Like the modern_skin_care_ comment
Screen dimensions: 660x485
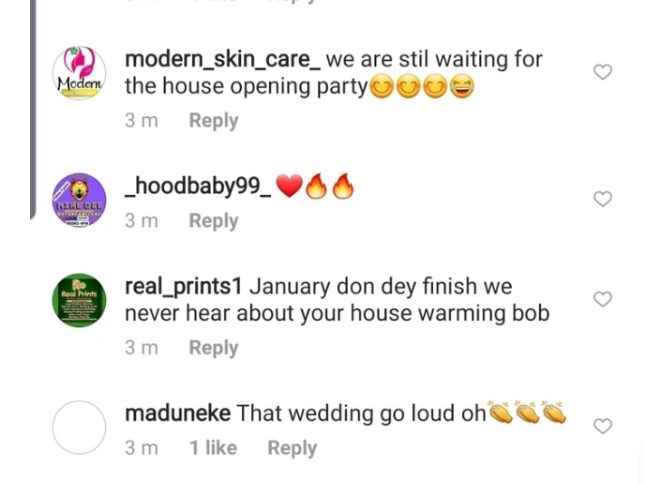(x=603, y=73)
